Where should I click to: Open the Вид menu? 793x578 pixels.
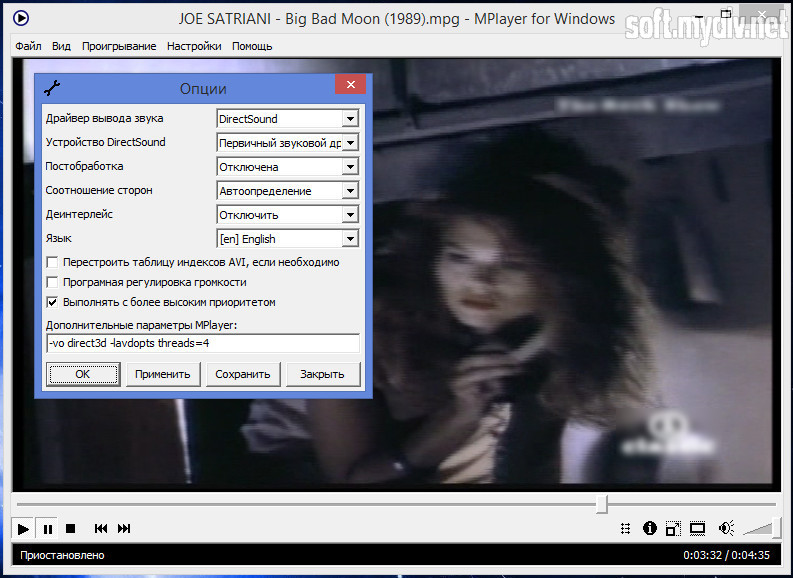[x=61, y=46]
